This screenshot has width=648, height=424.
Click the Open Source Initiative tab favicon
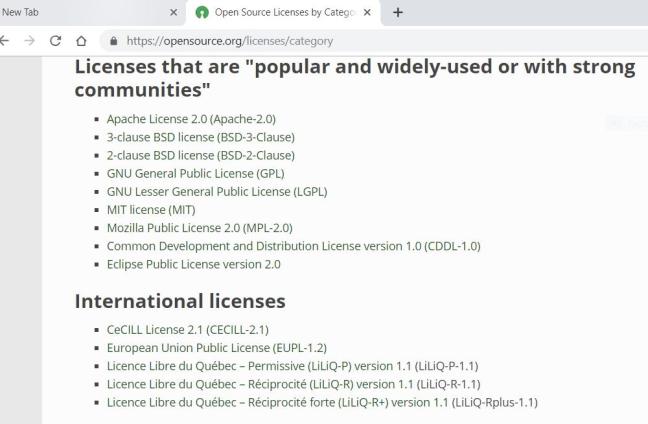tap(202, 12)
